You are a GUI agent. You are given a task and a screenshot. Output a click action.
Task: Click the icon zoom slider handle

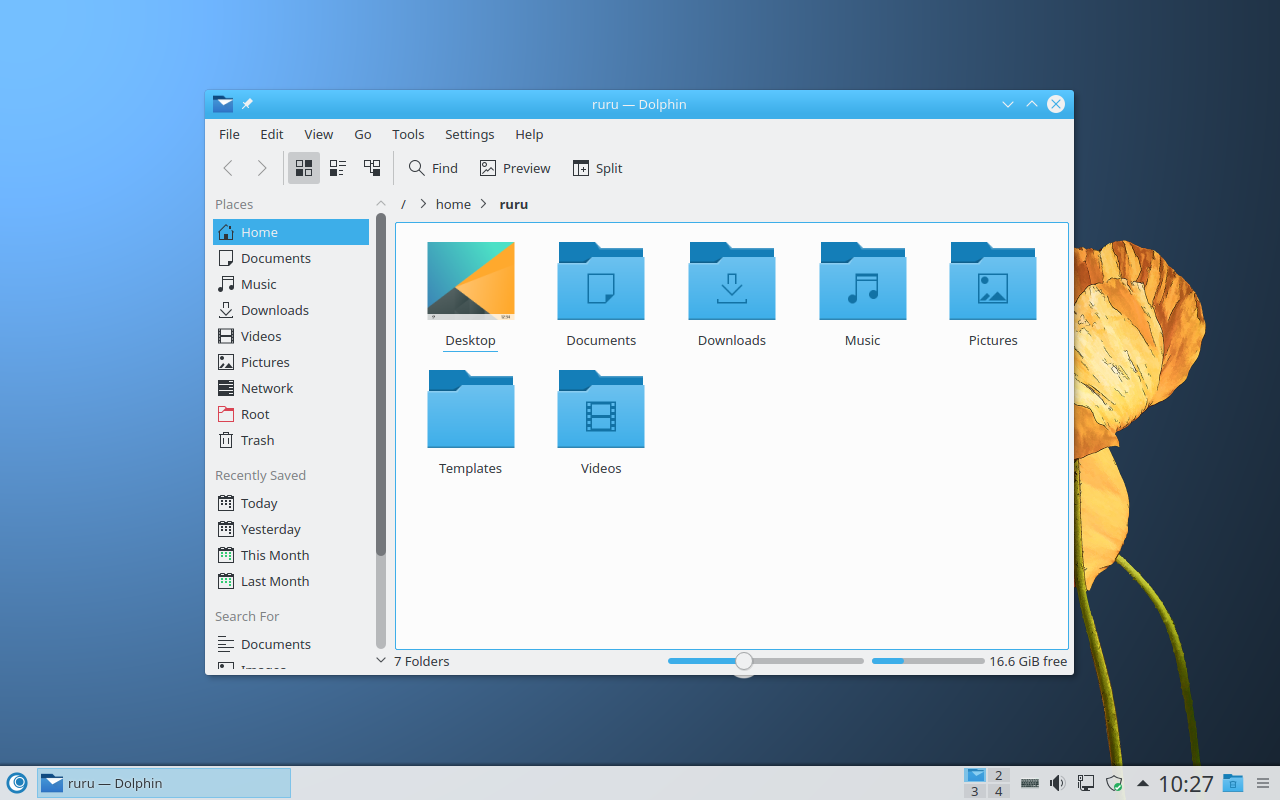click(x=743, y=661)
